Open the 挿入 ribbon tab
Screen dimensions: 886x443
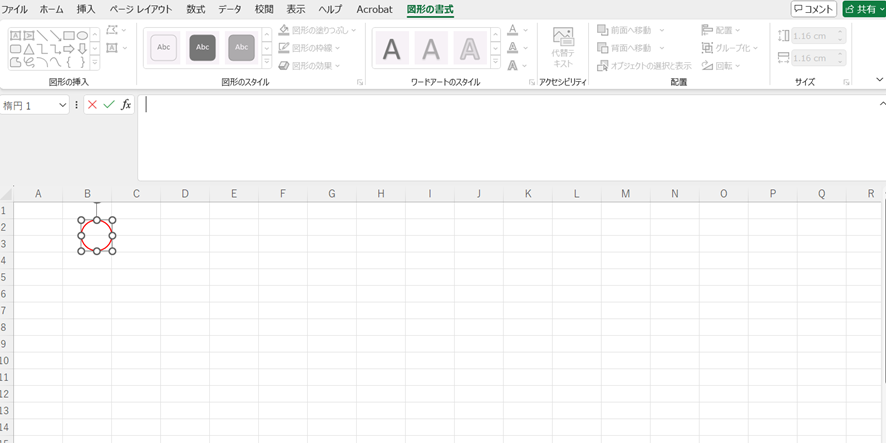pos(86,9)
